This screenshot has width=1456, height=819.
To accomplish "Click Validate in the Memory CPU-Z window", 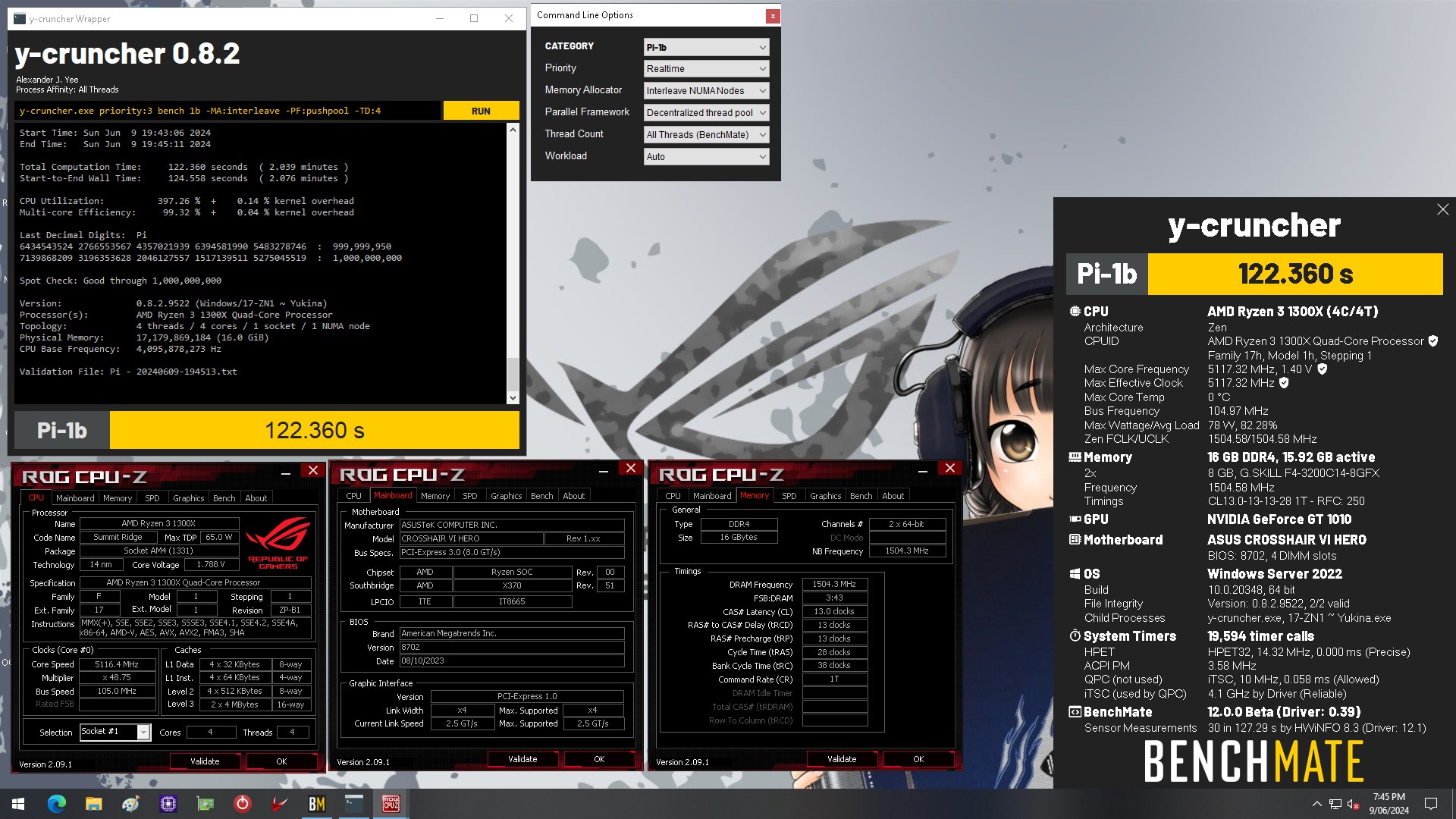I will coord(842,759).
